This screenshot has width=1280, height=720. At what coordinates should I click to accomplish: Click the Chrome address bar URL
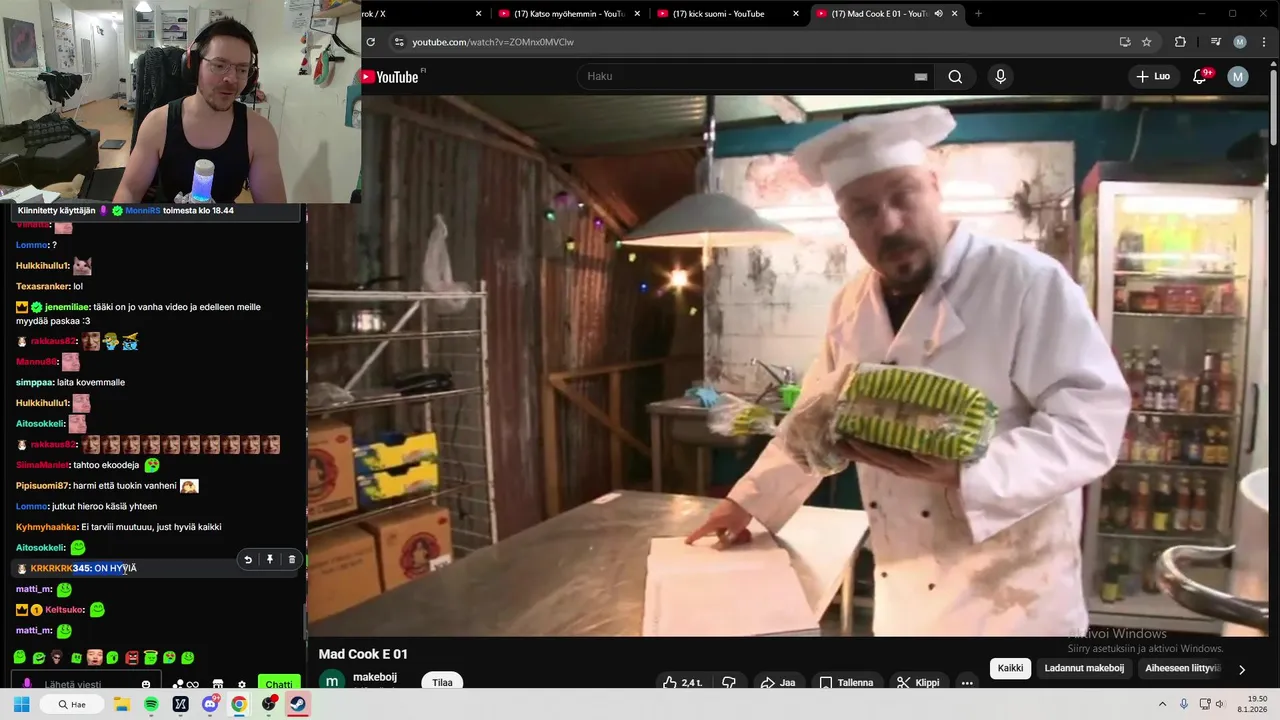(x=493, y=42)
